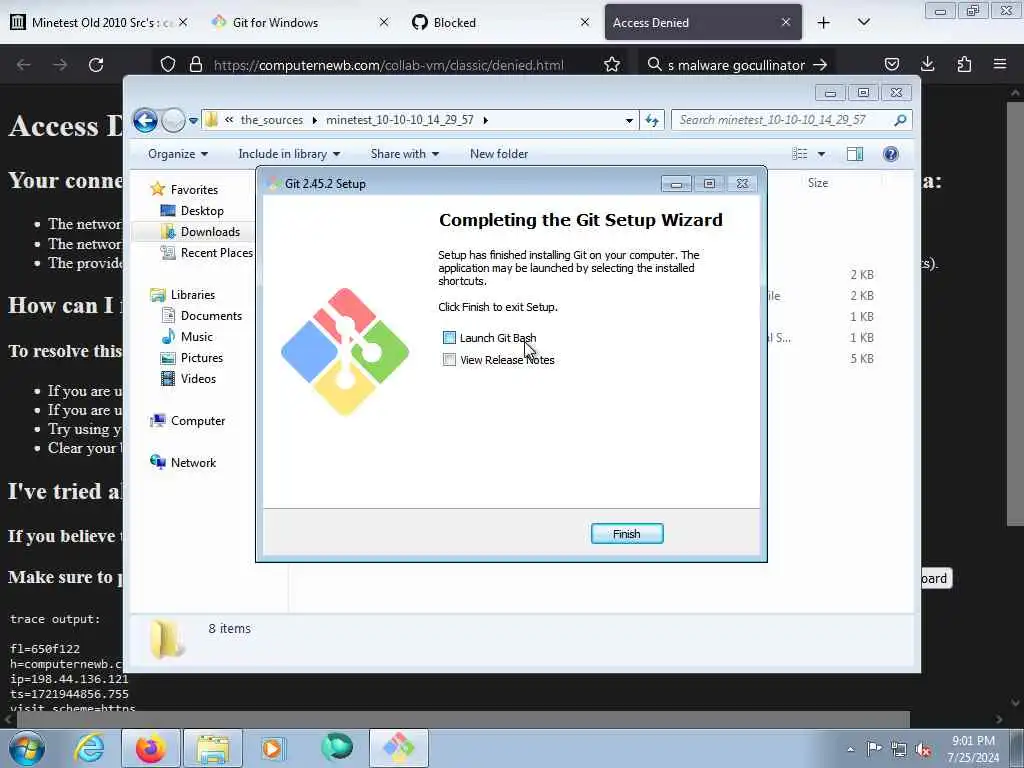Tick the Launch Git Bash checkbox

449,338
